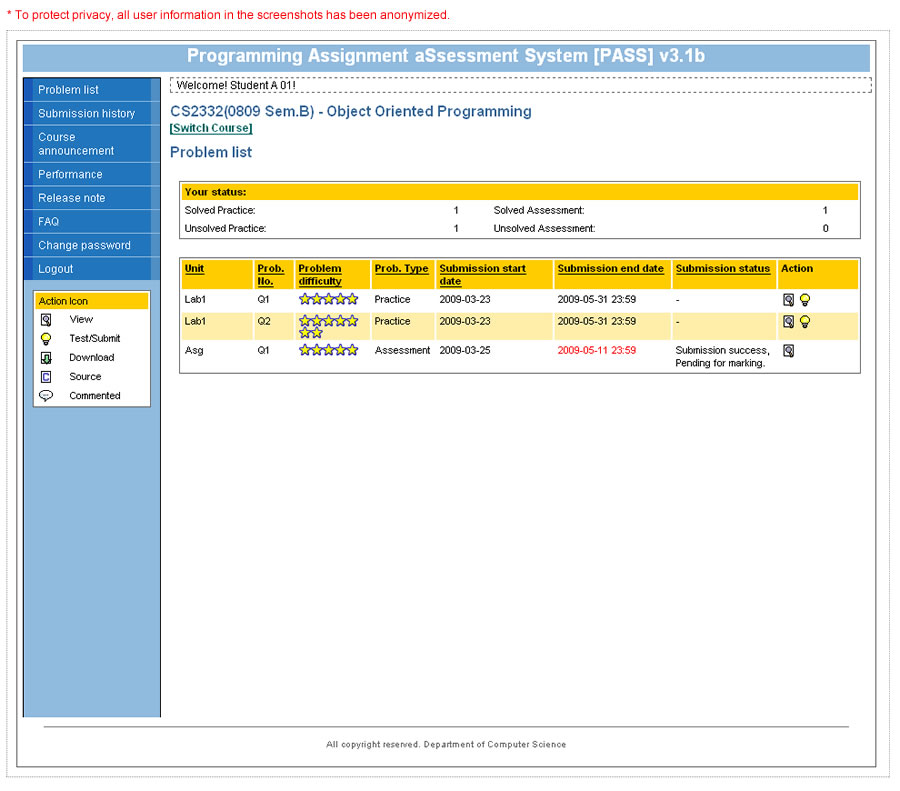Image resolution: width=900 pixels, height=791 pixels.
Task: Sort by Problem difficulty header
Action: pos(320,274)
